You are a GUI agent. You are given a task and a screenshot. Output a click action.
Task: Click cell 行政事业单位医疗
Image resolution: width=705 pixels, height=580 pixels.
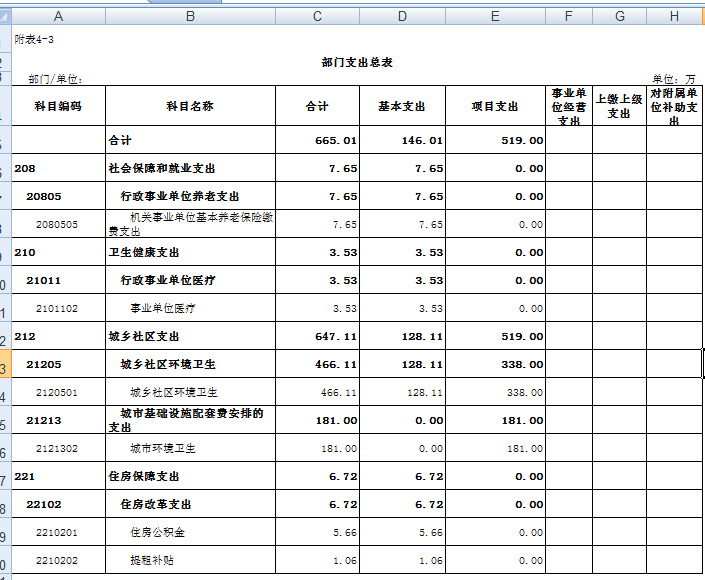coord(190,280)
